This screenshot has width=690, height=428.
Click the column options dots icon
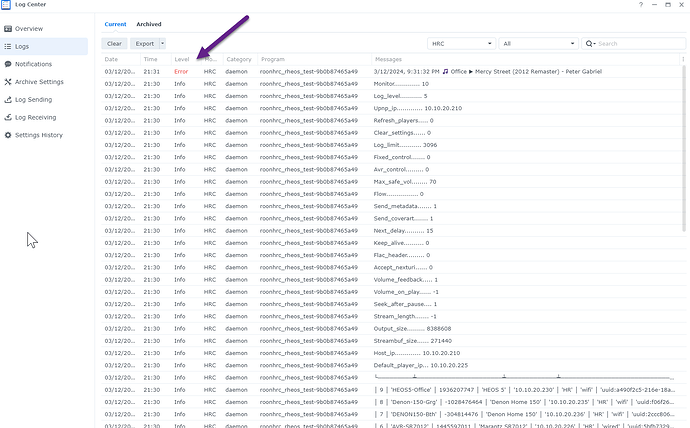[683, 59]
